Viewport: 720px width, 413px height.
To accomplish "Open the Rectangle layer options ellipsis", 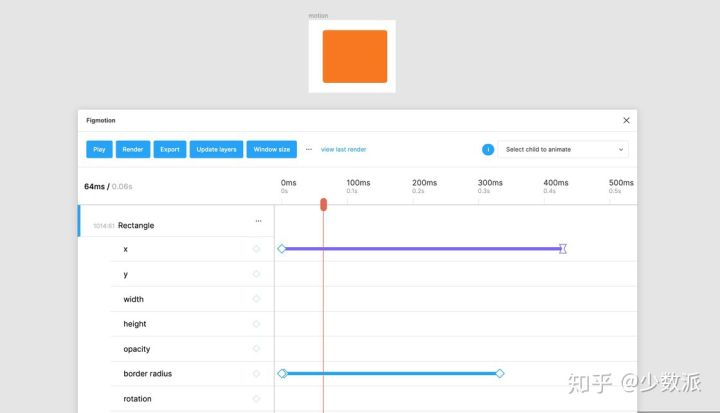I will pos(259,221).
